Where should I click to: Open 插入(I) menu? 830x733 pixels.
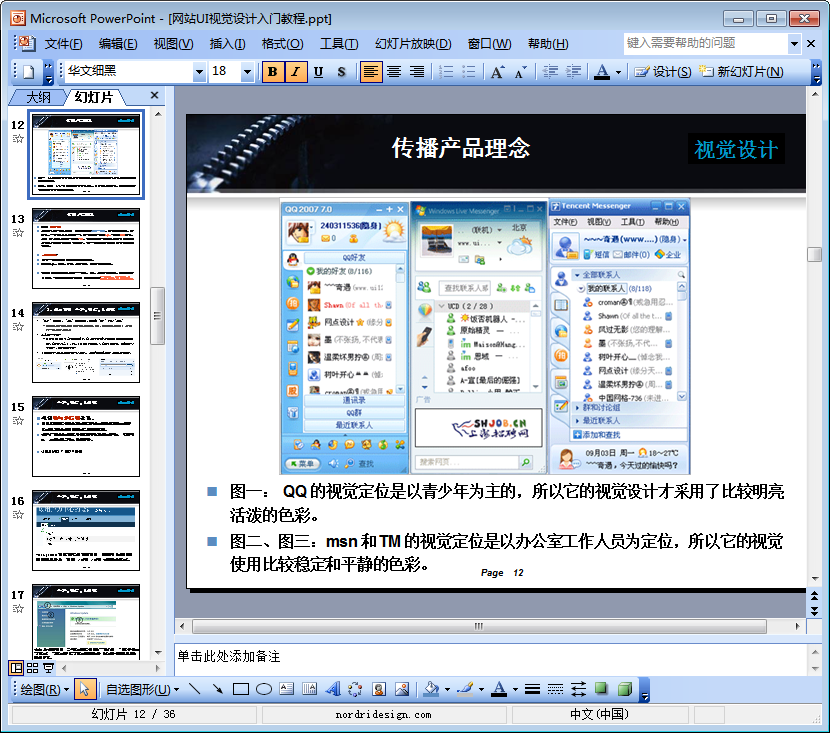tap(227, 44)
